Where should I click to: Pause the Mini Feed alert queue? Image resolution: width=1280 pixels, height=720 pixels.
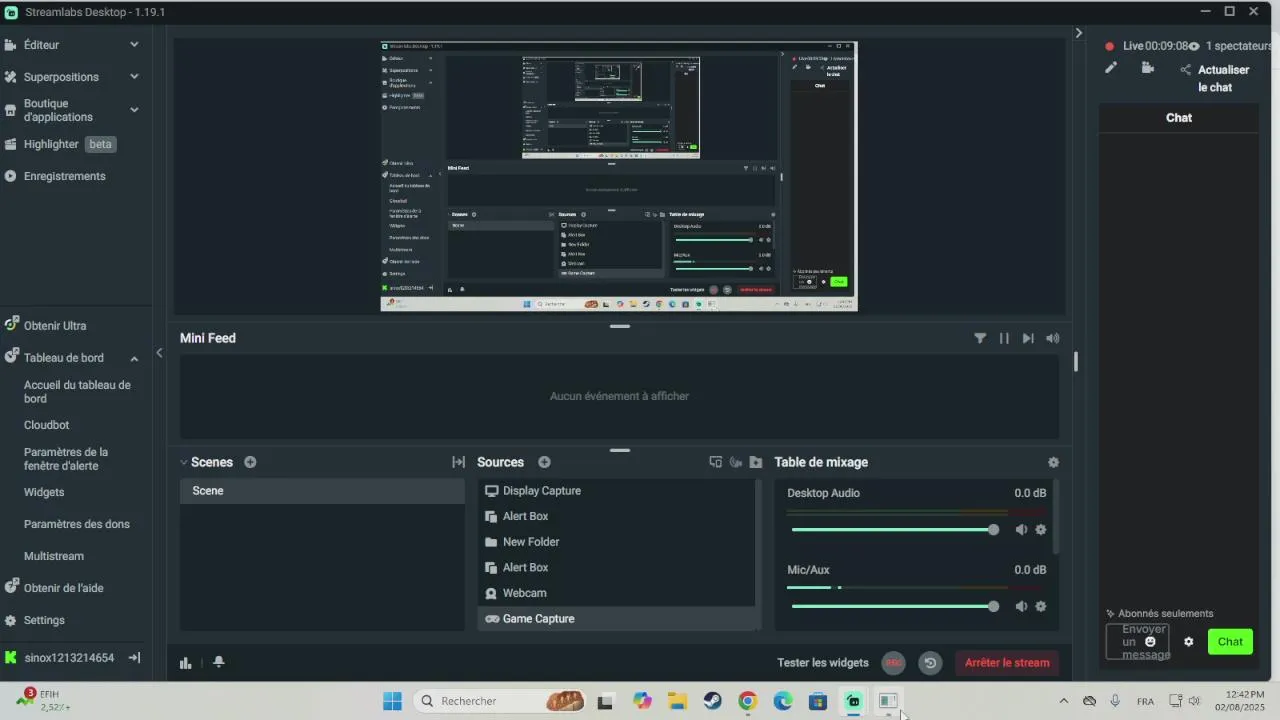tap(1004, 338)
